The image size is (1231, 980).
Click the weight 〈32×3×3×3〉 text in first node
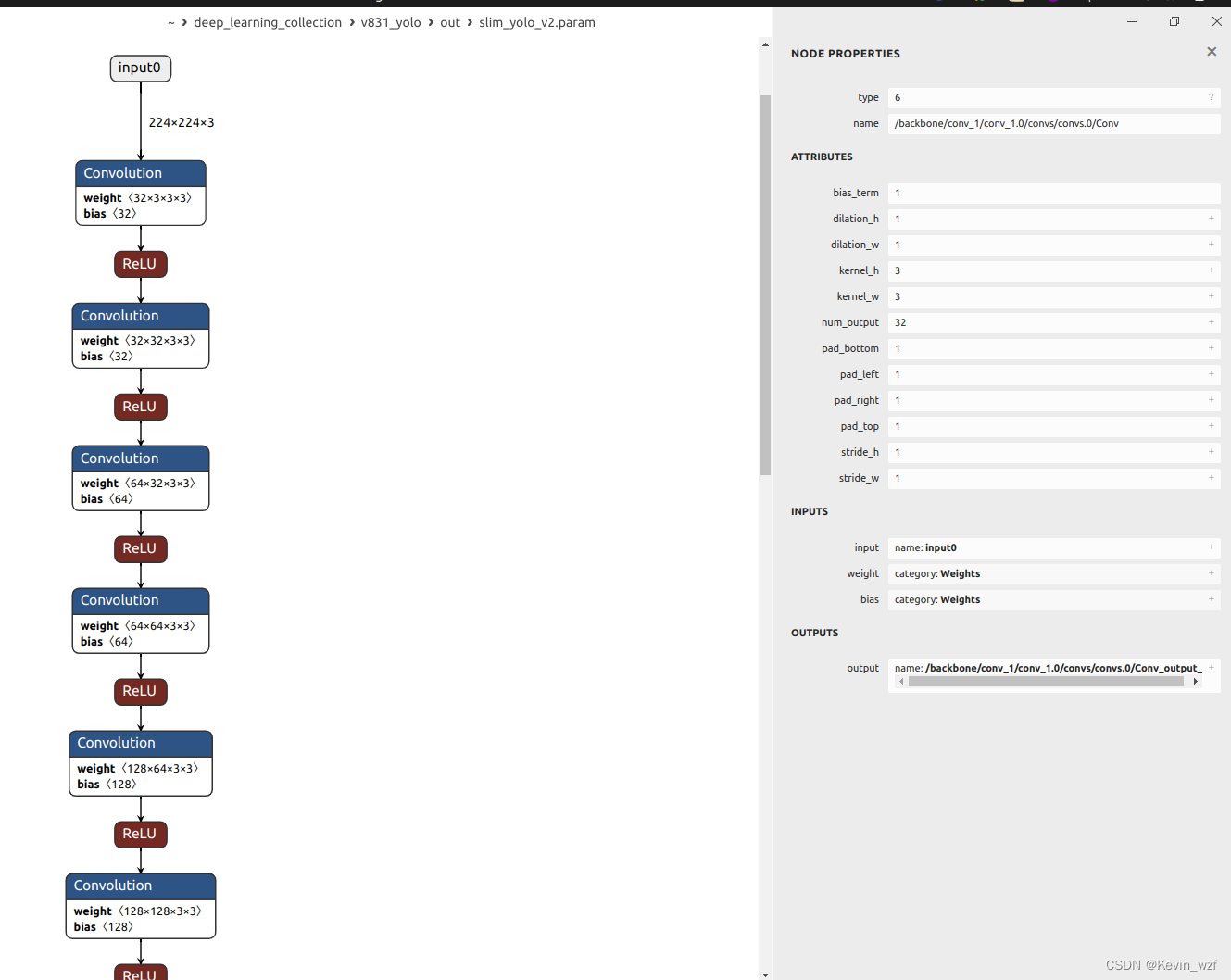pyautogui.click(x=138, y=198)
